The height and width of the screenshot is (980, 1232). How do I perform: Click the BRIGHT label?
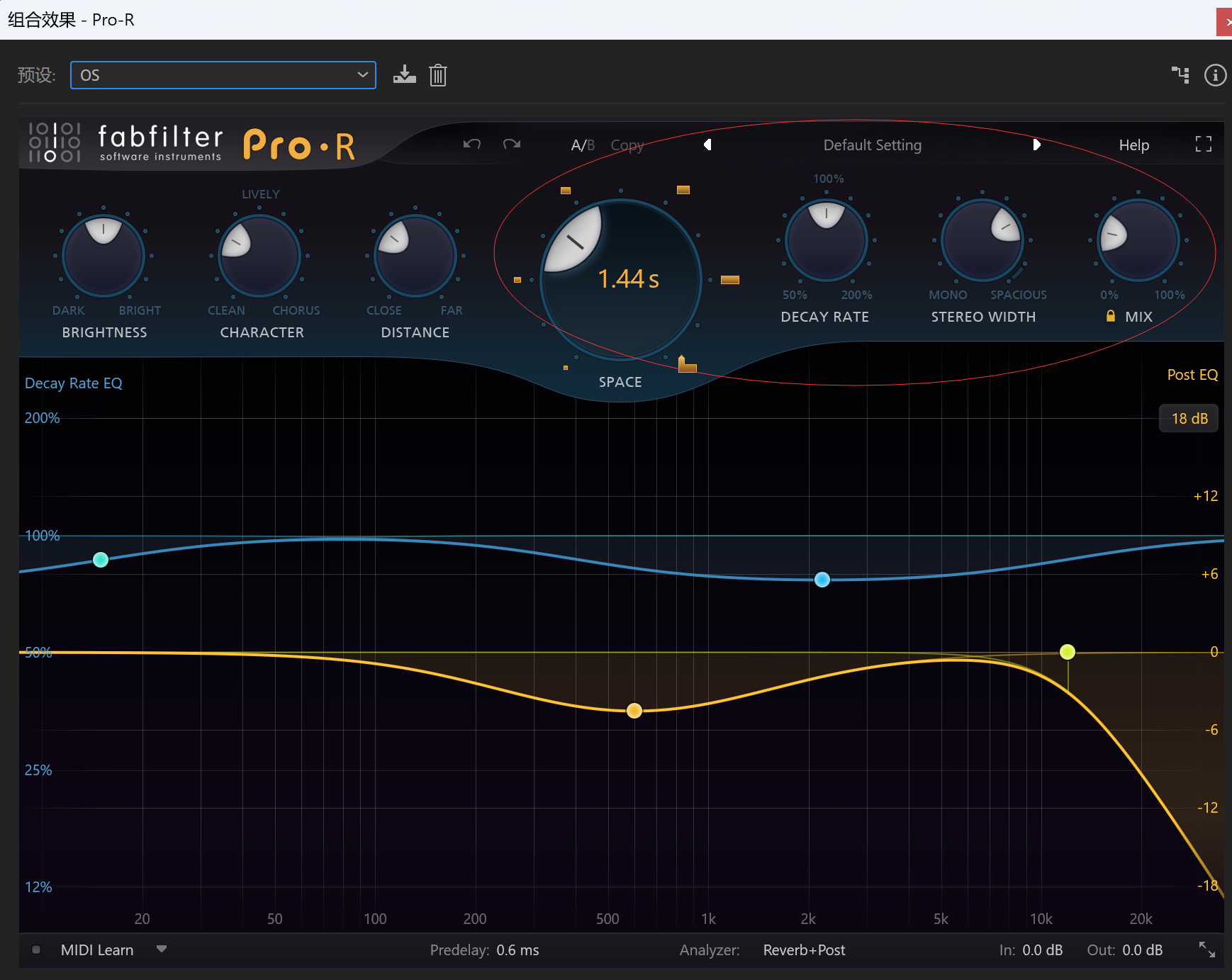[x=140, y=310]
